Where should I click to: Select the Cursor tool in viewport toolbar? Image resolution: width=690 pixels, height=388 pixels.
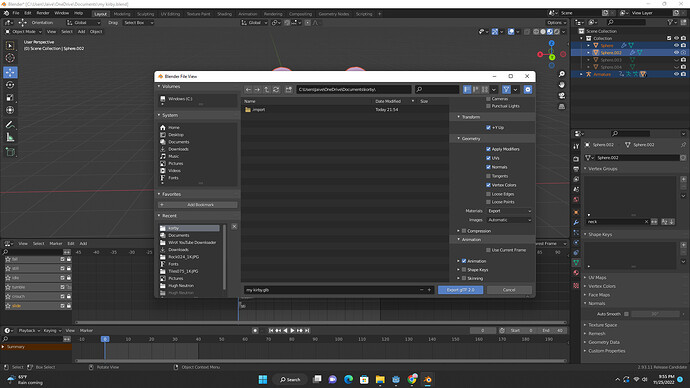click(x=10, y=58)
